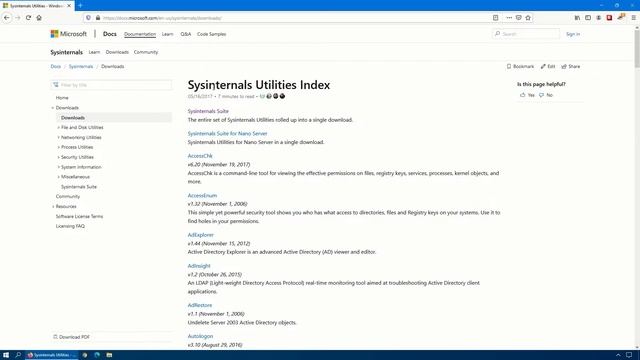Click the Share button
Image resolution: width=640 pixels, height=360 pixels.
571,67
